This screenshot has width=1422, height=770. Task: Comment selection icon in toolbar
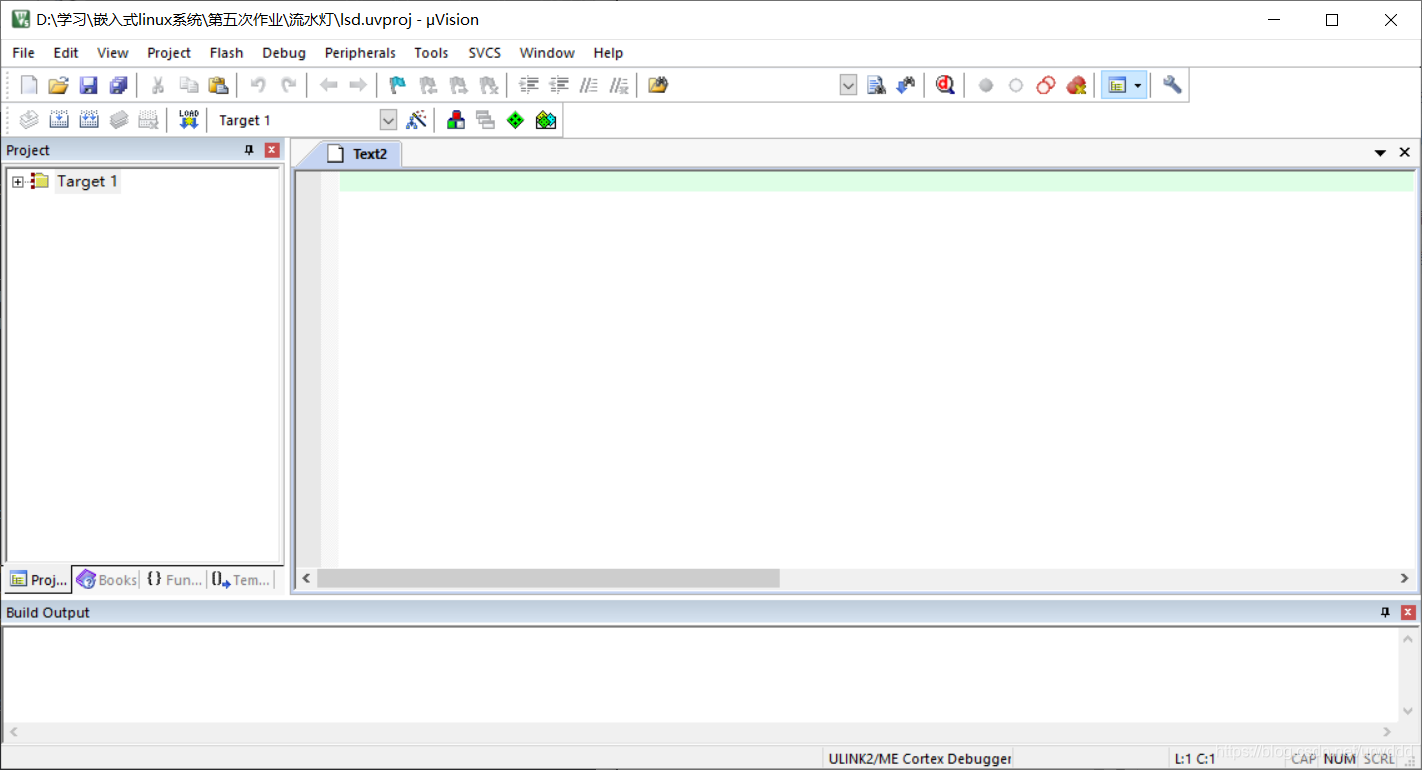point(589,85)
